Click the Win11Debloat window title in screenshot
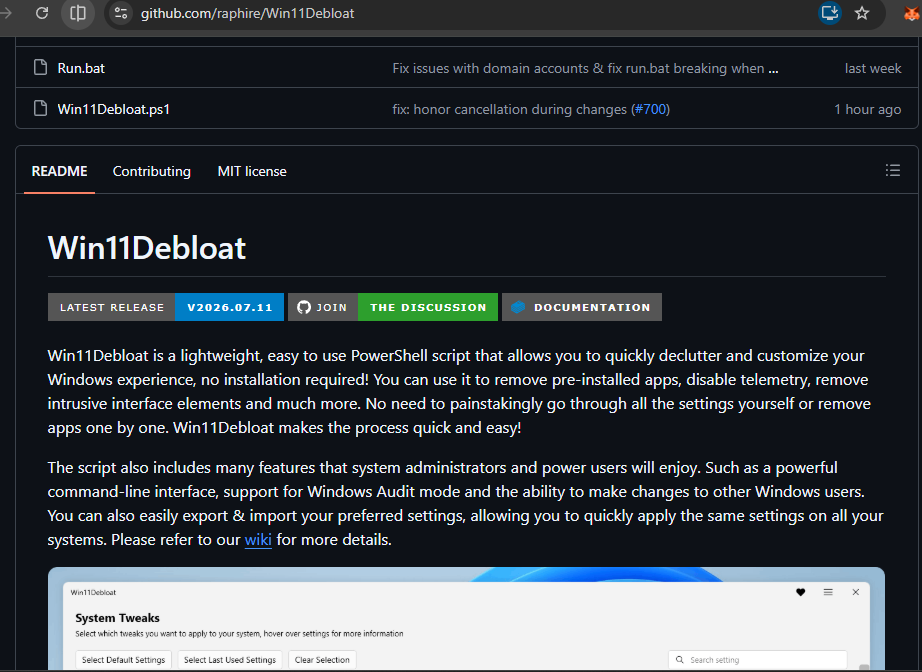 point(93,592)
